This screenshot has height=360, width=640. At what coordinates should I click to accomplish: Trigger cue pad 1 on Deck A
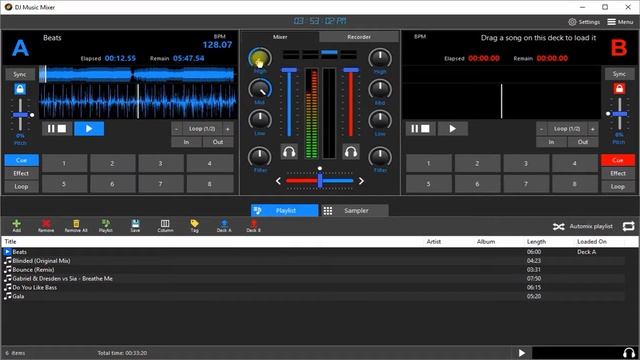click(x=64, y=164)
